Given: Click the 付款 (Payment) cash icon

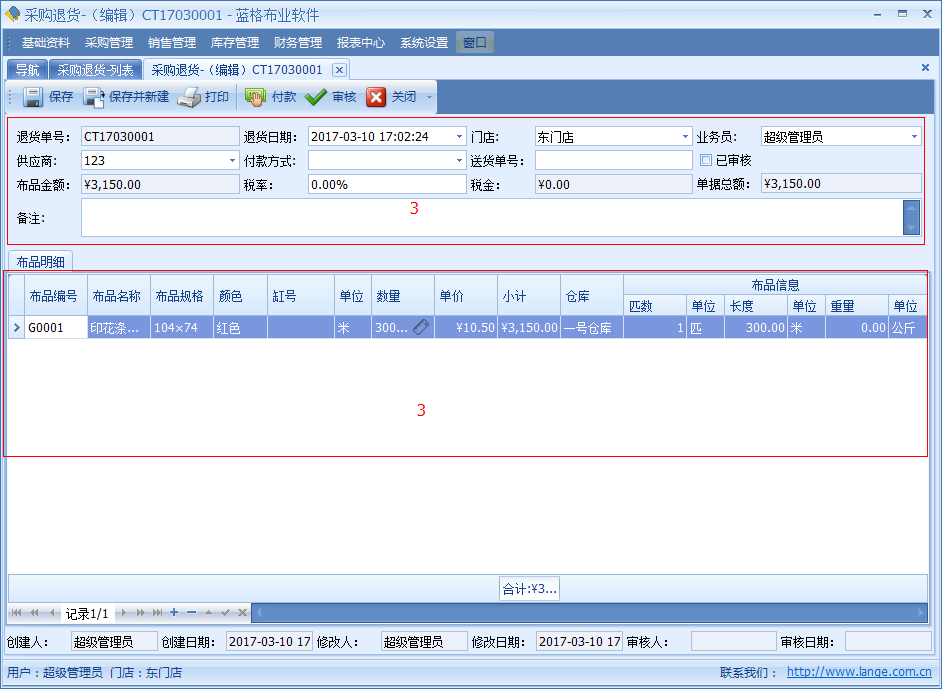Looking at the screenshot, I should coord(255,97).
